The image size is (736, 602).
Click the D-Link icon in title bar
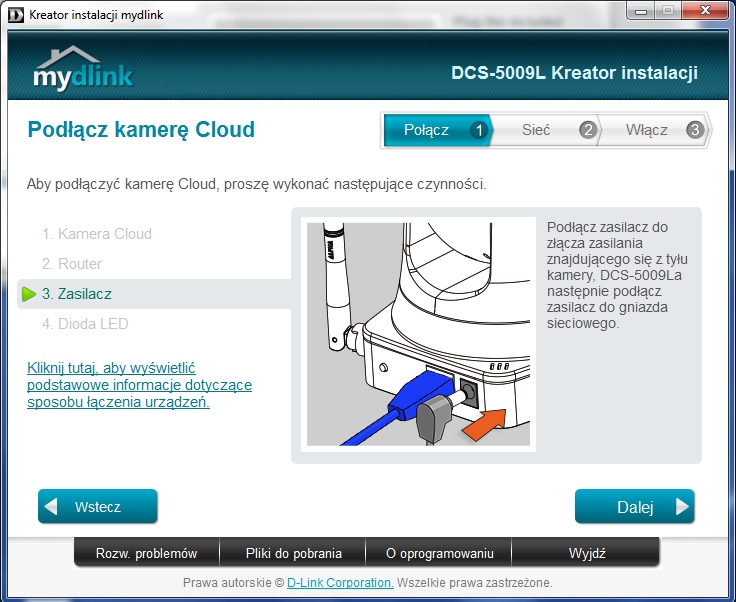pyautogui.click(x=15, y=15)
